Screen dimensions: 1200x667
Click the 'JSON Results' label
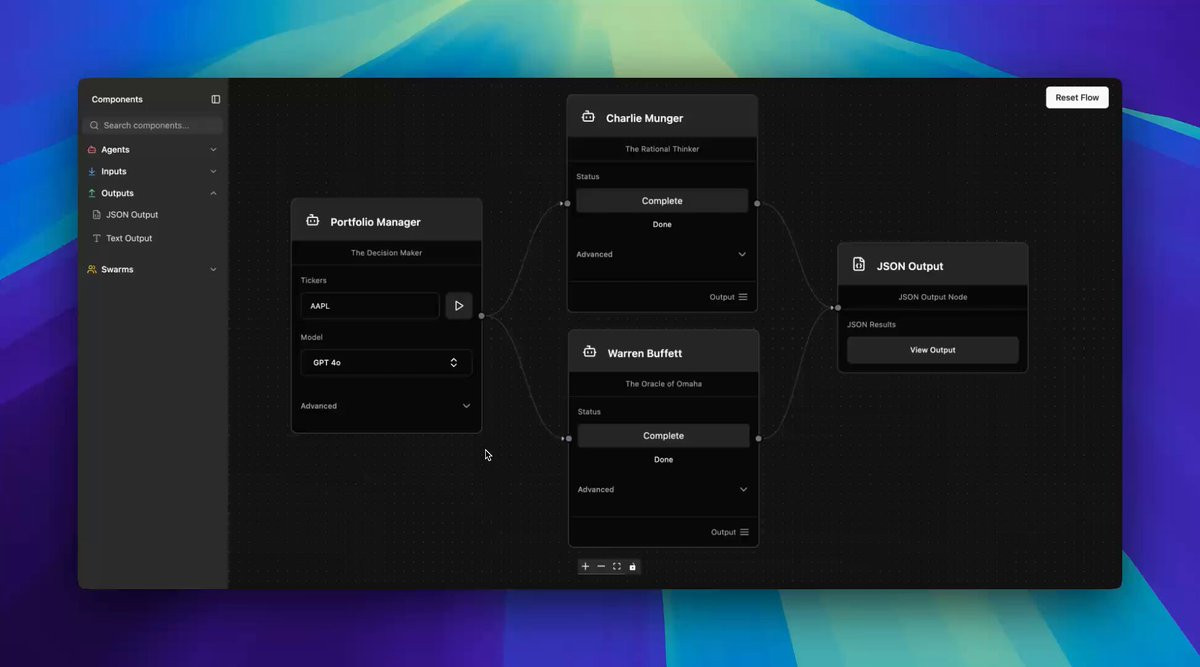coord(871,325)
